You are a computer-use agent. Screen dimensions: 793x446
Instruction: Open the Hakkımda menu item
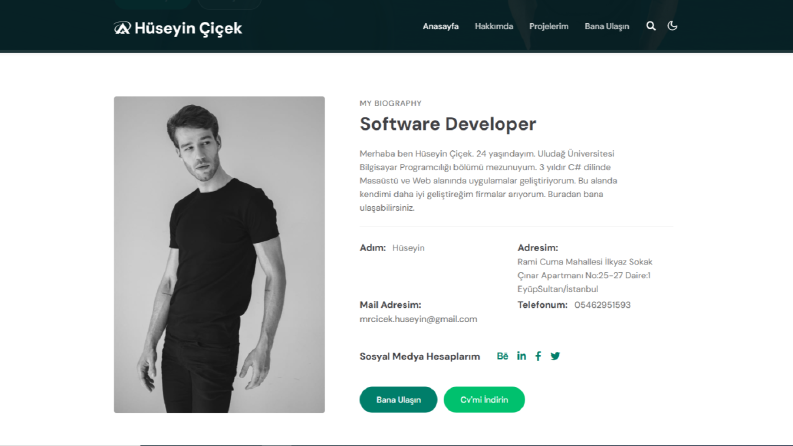point(494,26)
